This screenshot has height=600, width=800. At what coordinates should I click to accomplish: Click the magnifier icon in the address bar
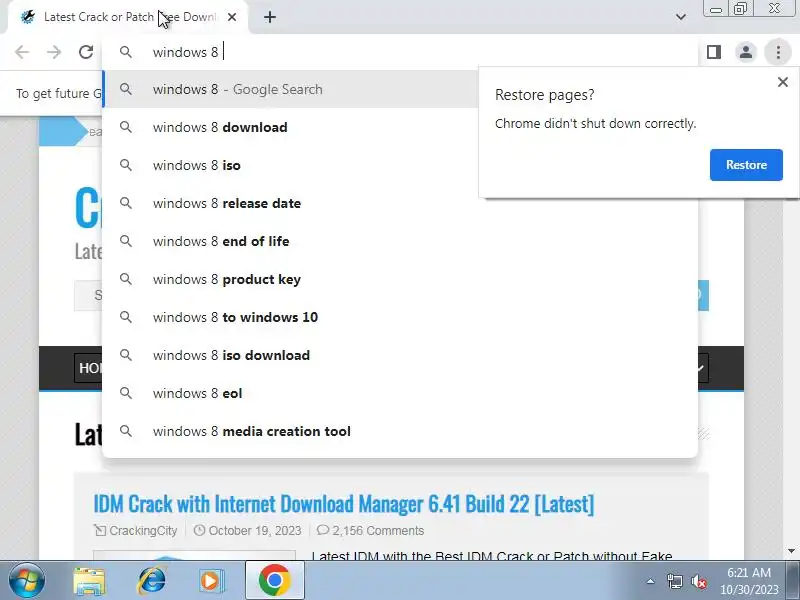tap(126, 52)
